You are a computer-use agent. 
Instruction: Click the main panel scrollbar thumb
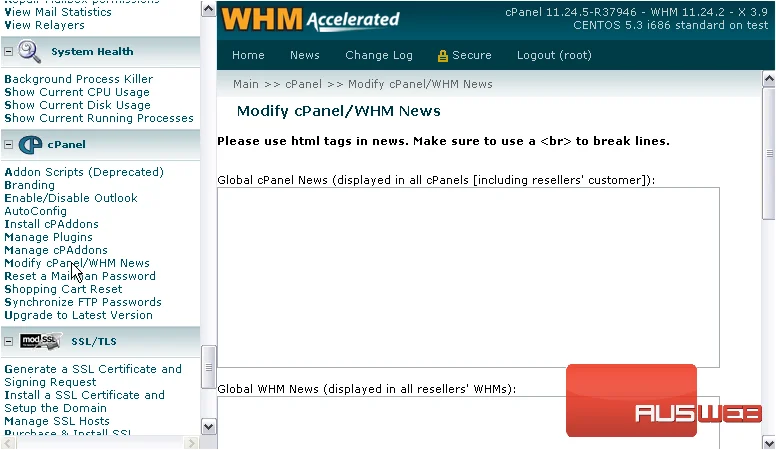coord(769,153)
